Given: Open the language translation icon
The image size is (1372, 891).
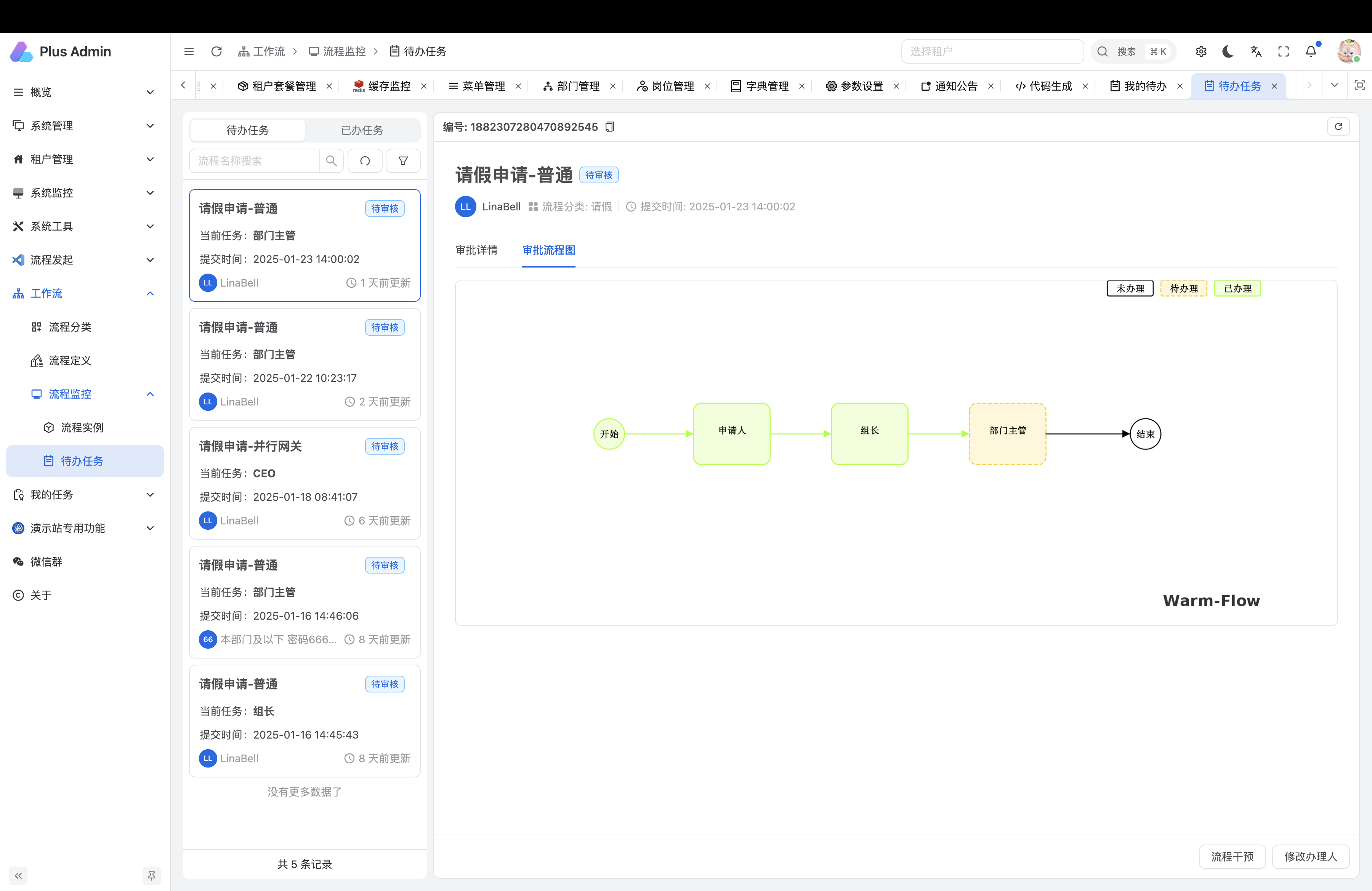Looking at the screenshot, I should (x=1255, y=51).
